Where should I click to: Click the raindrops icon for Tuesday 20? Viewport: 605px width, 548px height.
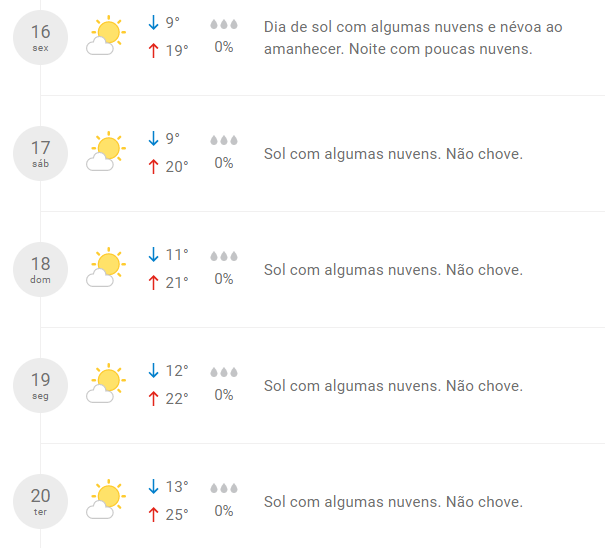point(224,488)
